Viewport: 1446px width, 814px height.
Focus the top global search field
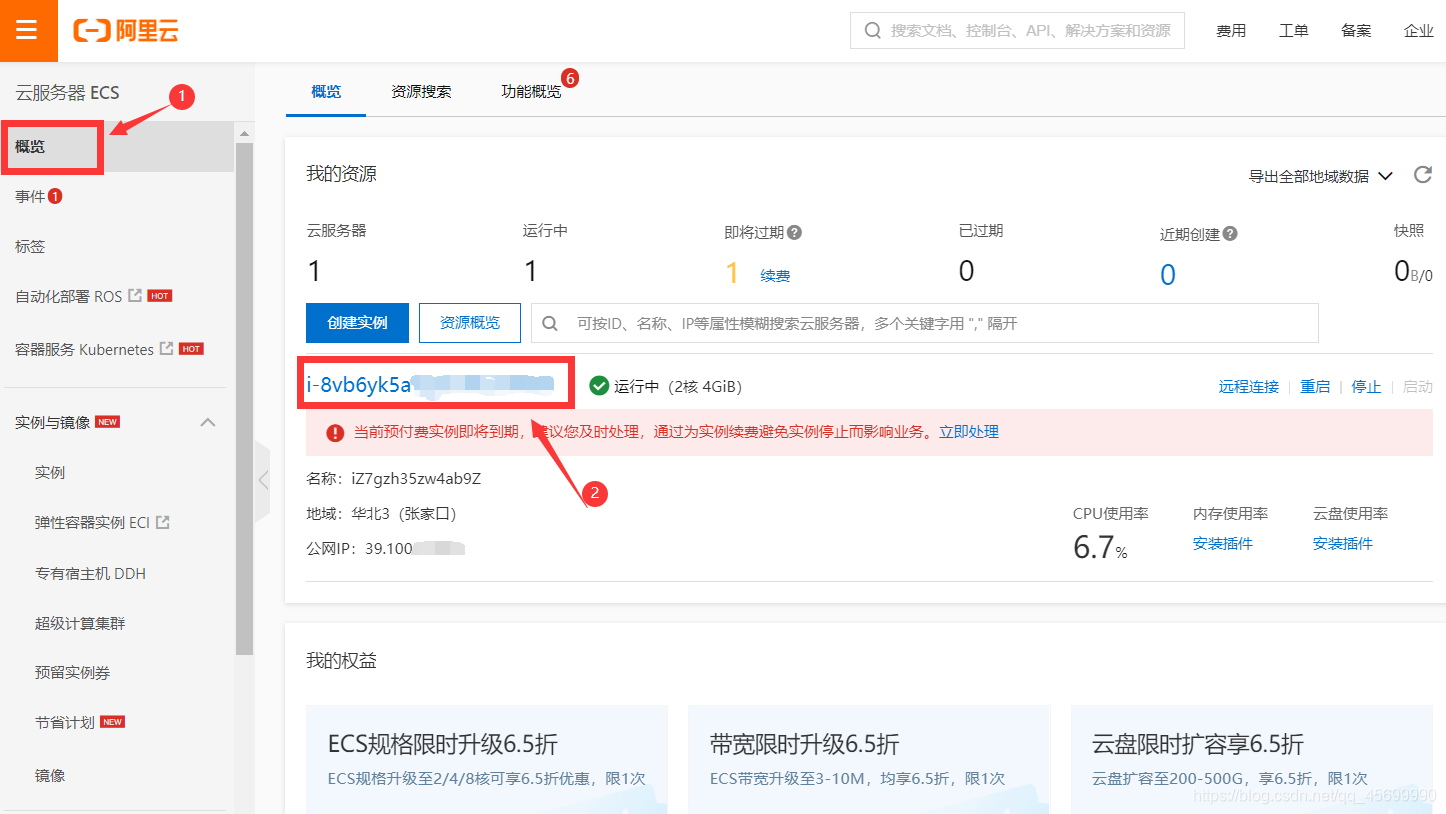click(x=1017, y=31)
